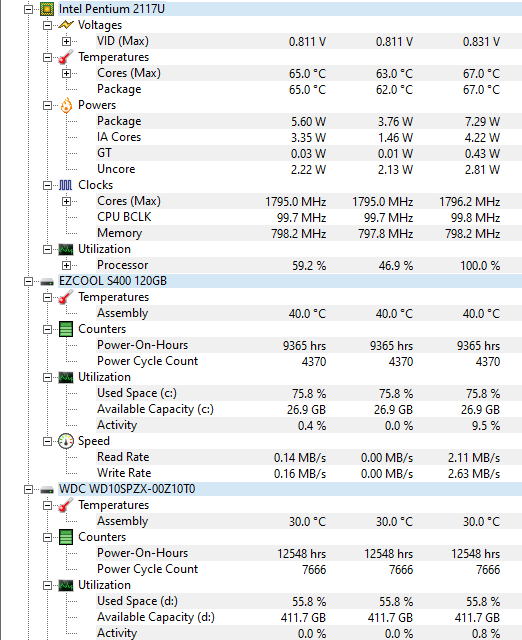Select the IA Cores power row
This screenshot has height=640, width=522.
[x=309, y=137]
